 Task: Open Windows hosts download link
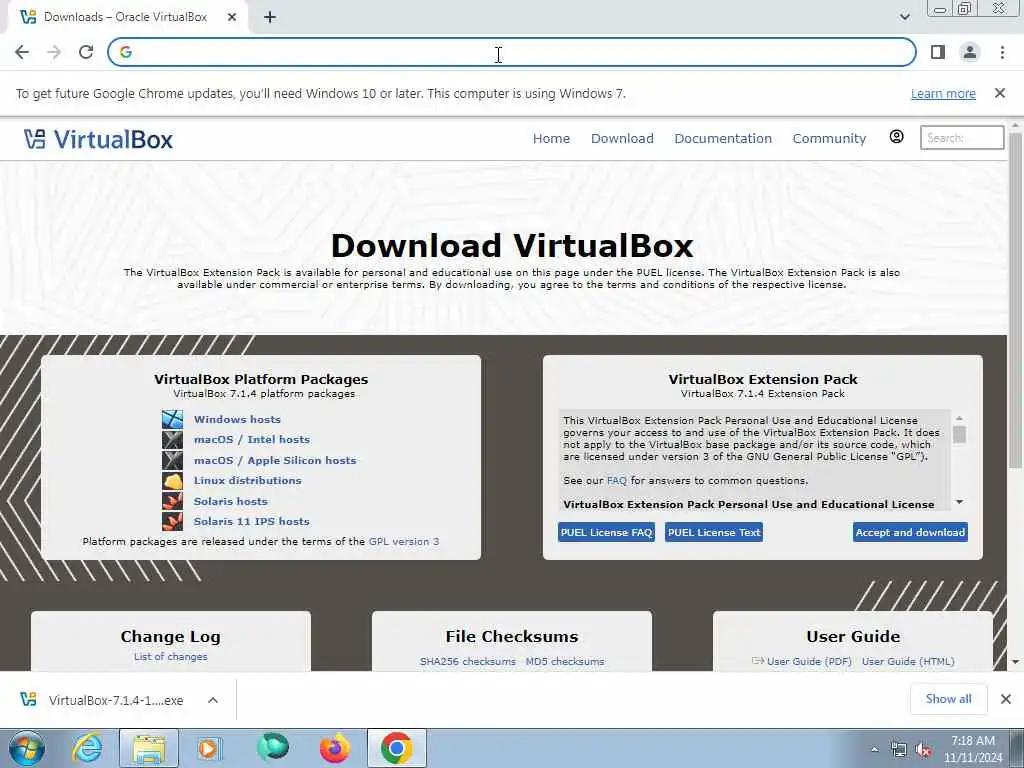click(237, 419)
